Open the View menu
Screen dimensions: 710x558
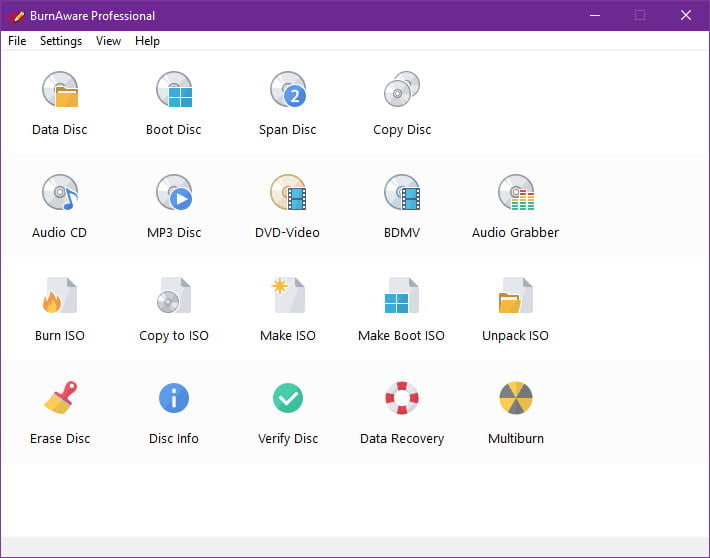click(109, 41)
